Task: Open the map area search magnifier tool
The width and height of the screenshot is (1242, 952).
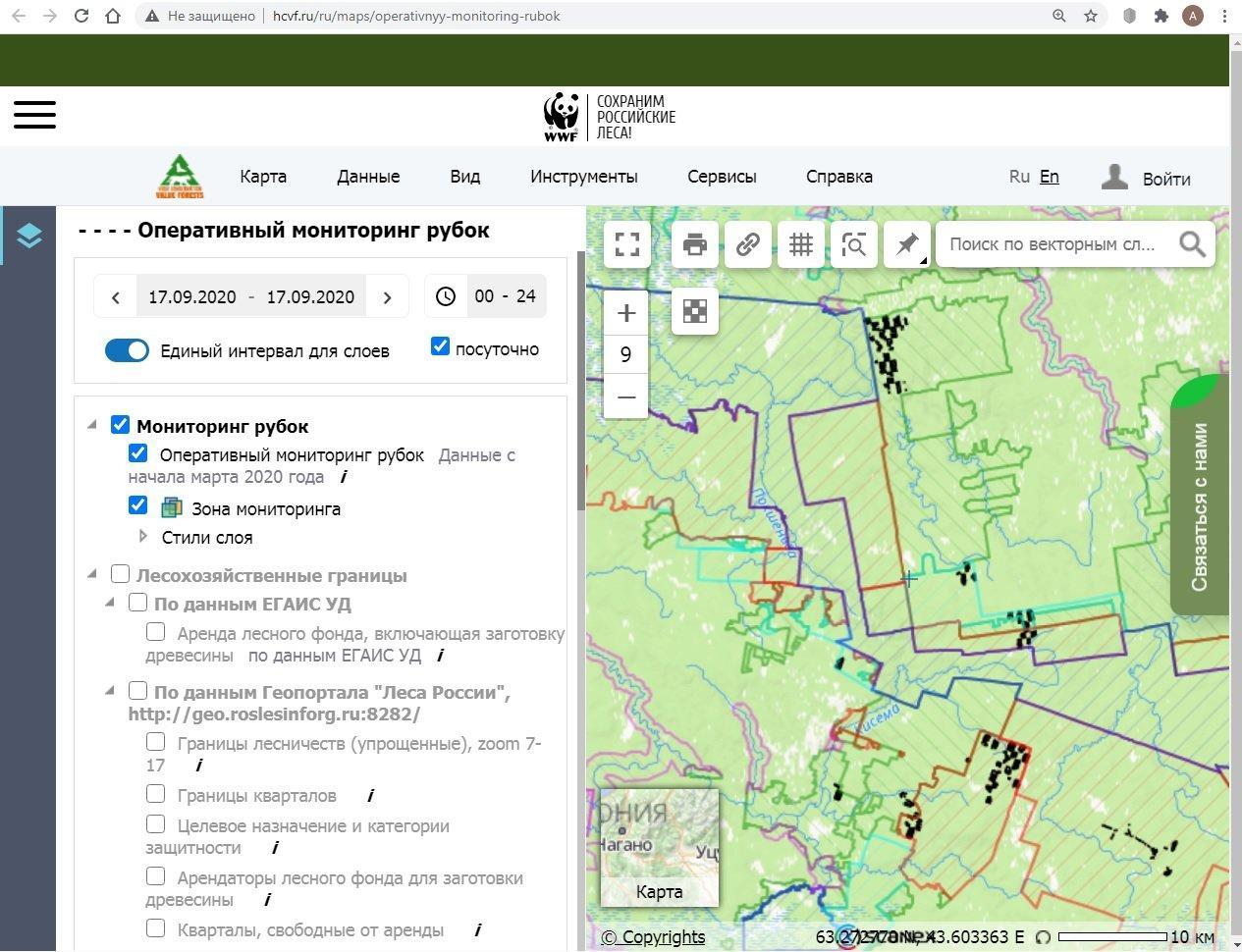Action: 854,244
